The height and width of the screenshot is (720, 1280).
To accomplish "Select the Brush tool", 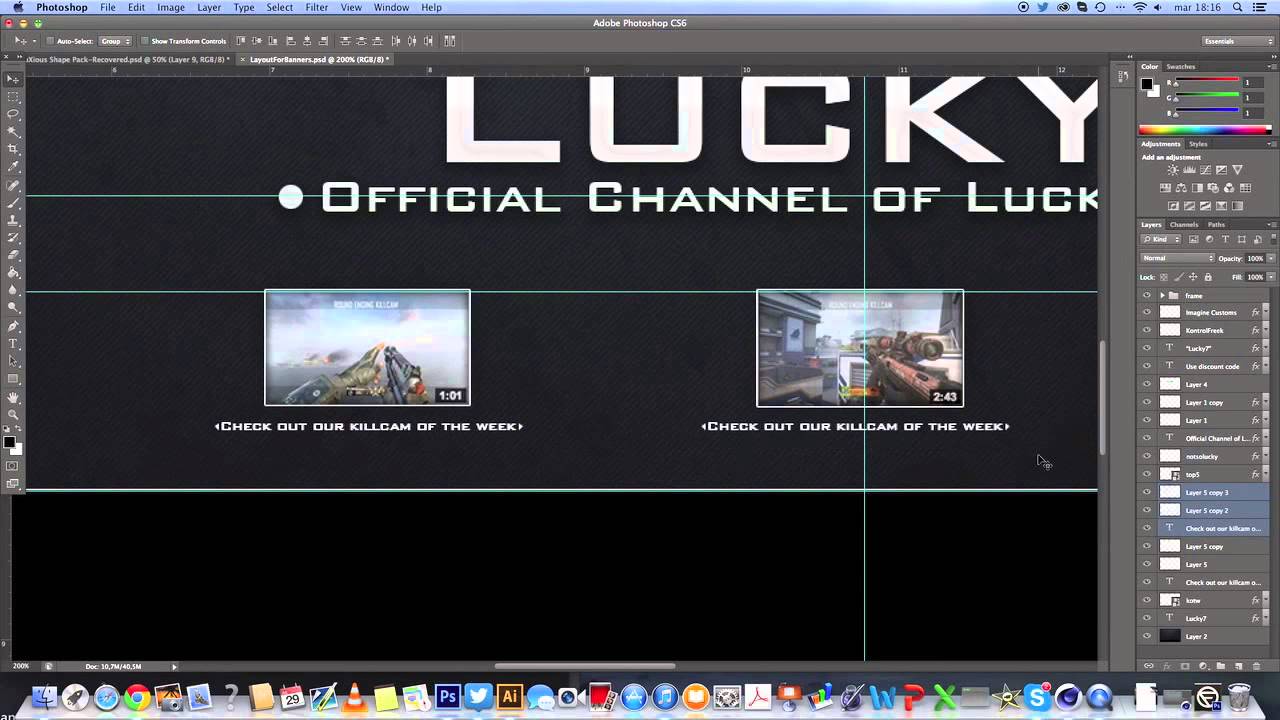I will (x=13, y=203).
